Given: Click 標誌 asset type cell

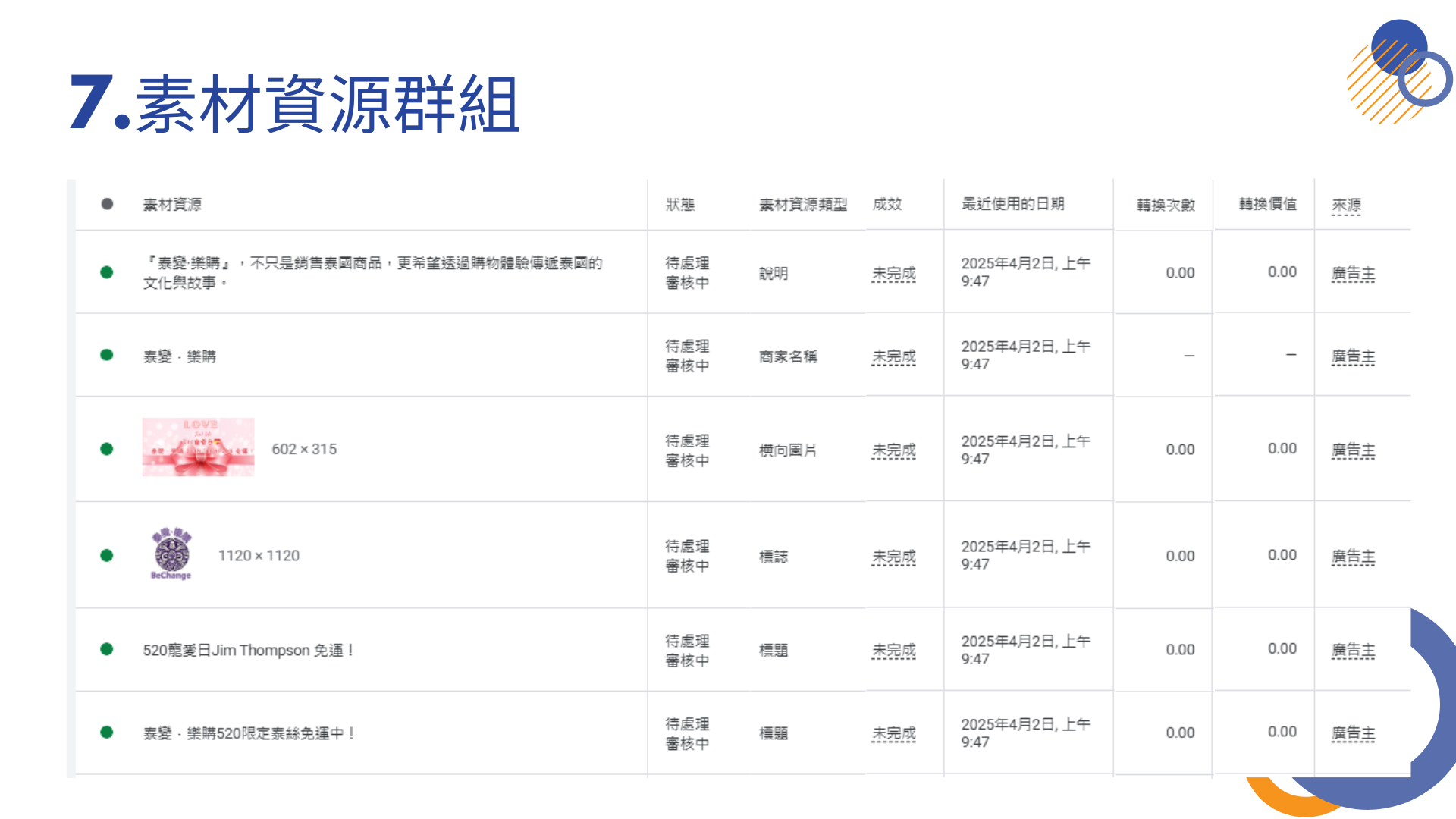Looking at the screenshot, I should click(773, 557).
